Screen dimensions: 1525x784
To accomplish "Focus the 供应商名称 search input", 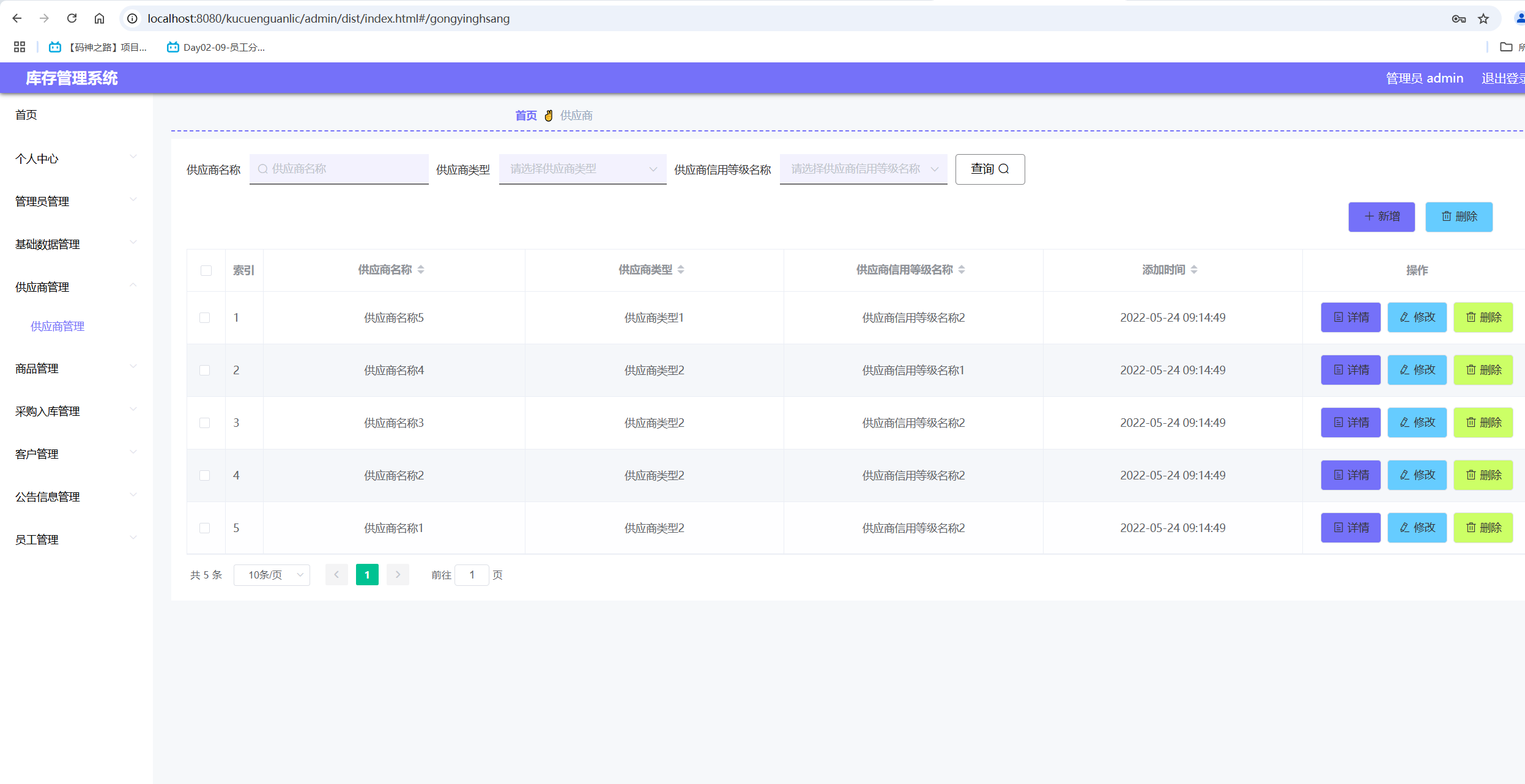I will (x=339, y=169).
